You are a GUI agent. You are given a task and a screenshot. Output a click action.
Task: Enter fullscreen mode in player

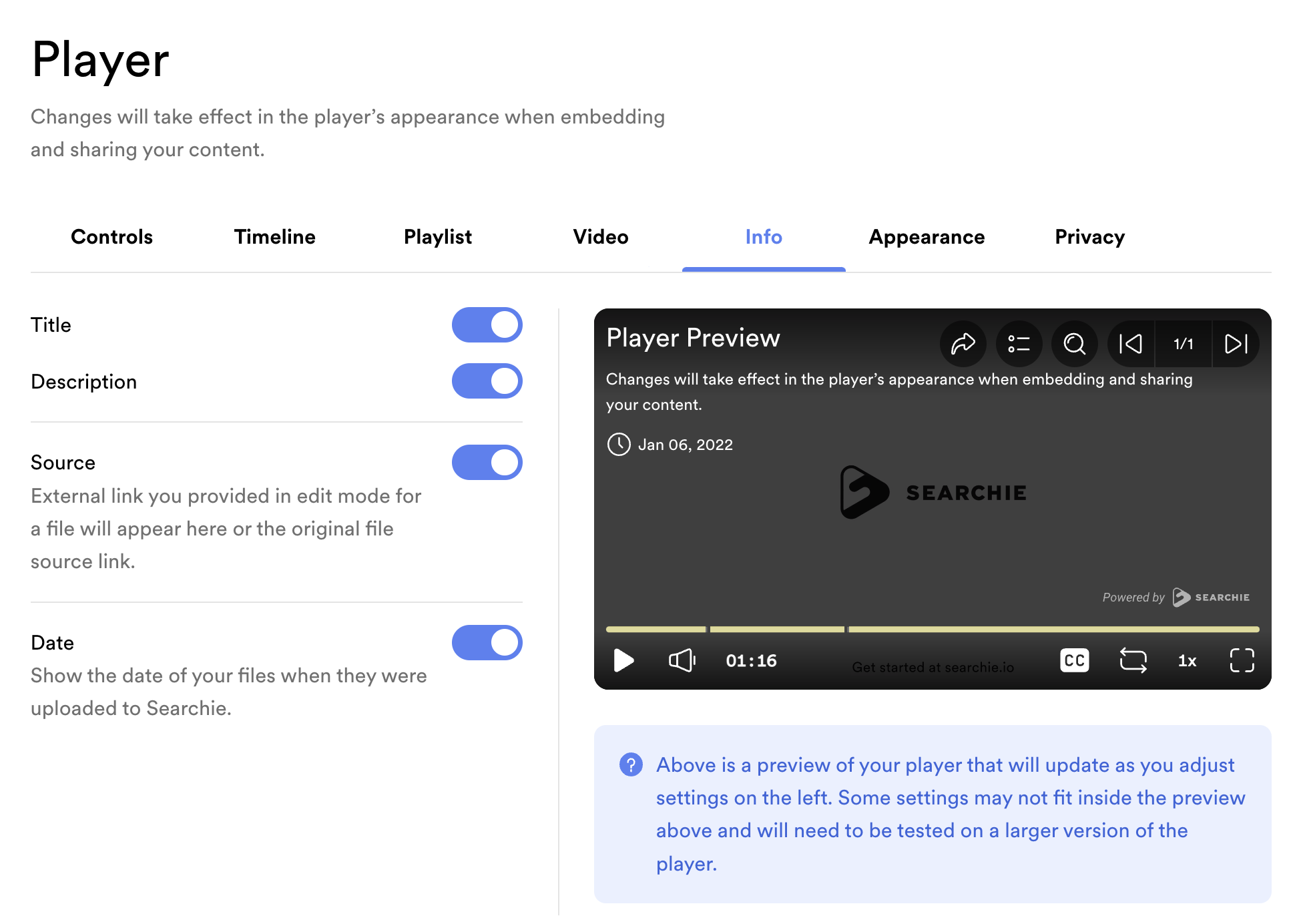tap(1242, 660)
